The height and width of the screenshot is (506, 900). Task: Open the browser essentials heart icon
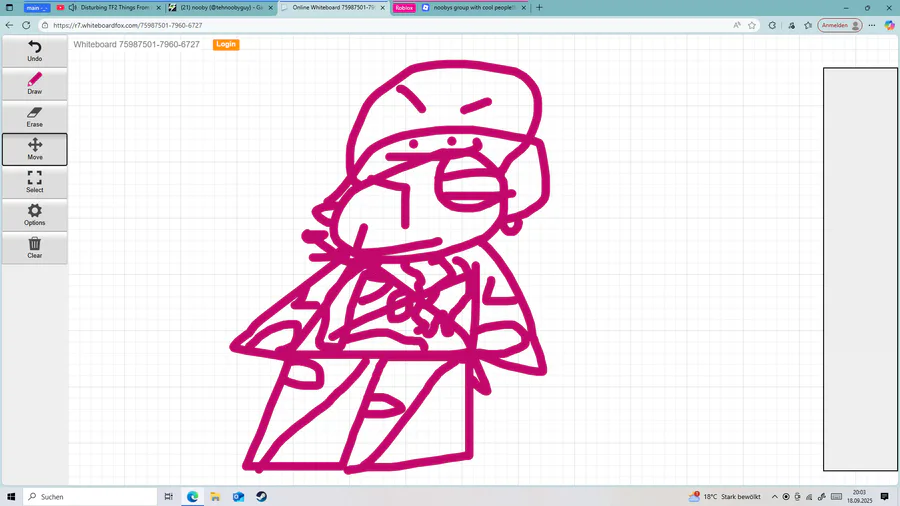click(x=792, y=25)
